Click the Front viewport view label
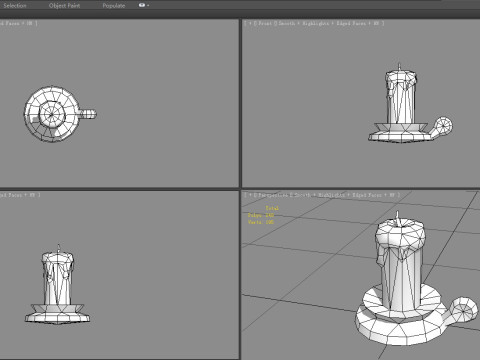 click(x=265, y=23)
